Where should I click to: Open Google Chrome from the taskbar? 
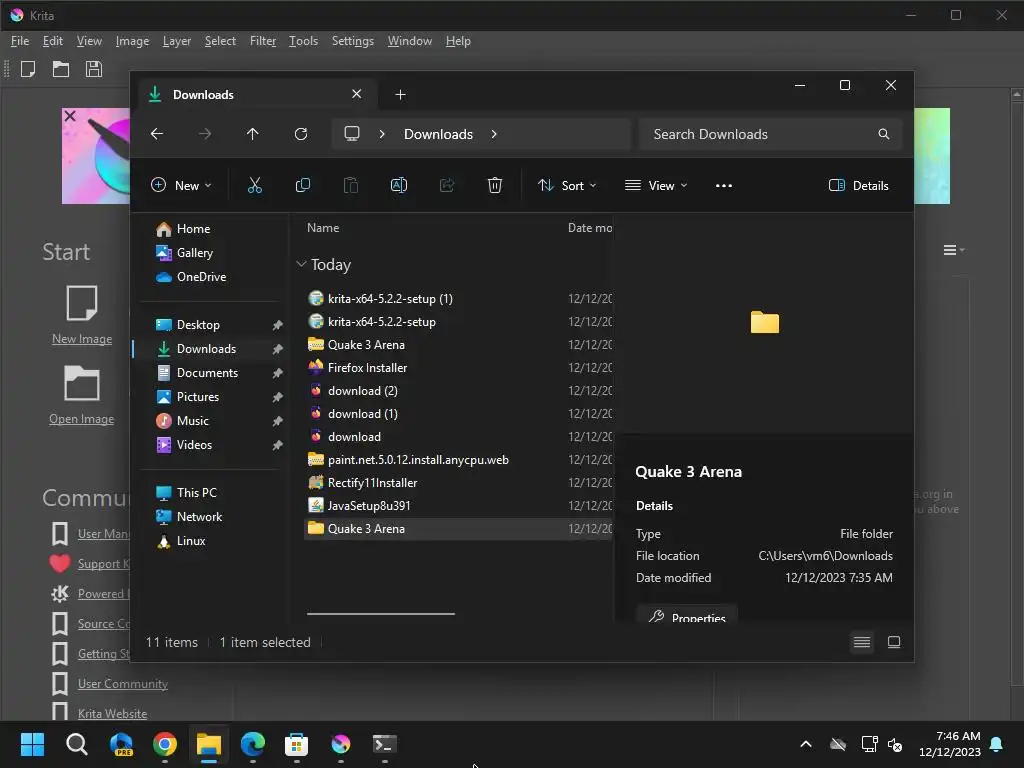165,744
